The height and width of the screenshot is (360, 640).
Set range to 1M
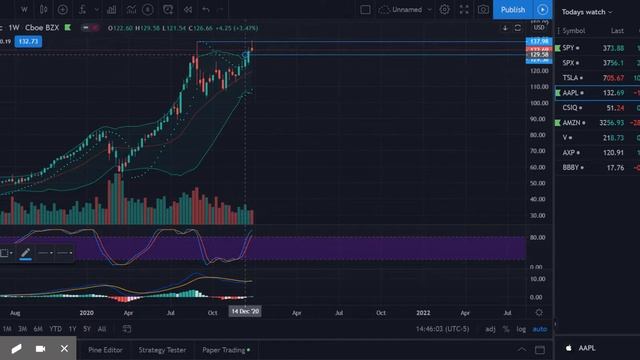click(x=7, y=329)
